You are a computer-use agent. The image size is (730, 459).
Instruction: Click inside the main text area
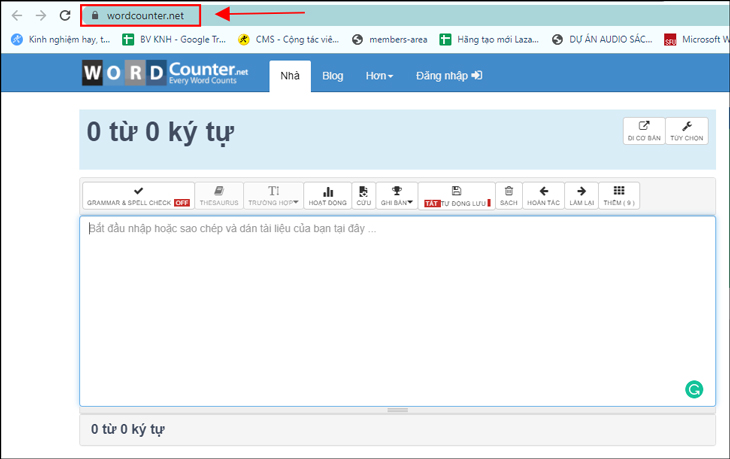click(397, 311)
